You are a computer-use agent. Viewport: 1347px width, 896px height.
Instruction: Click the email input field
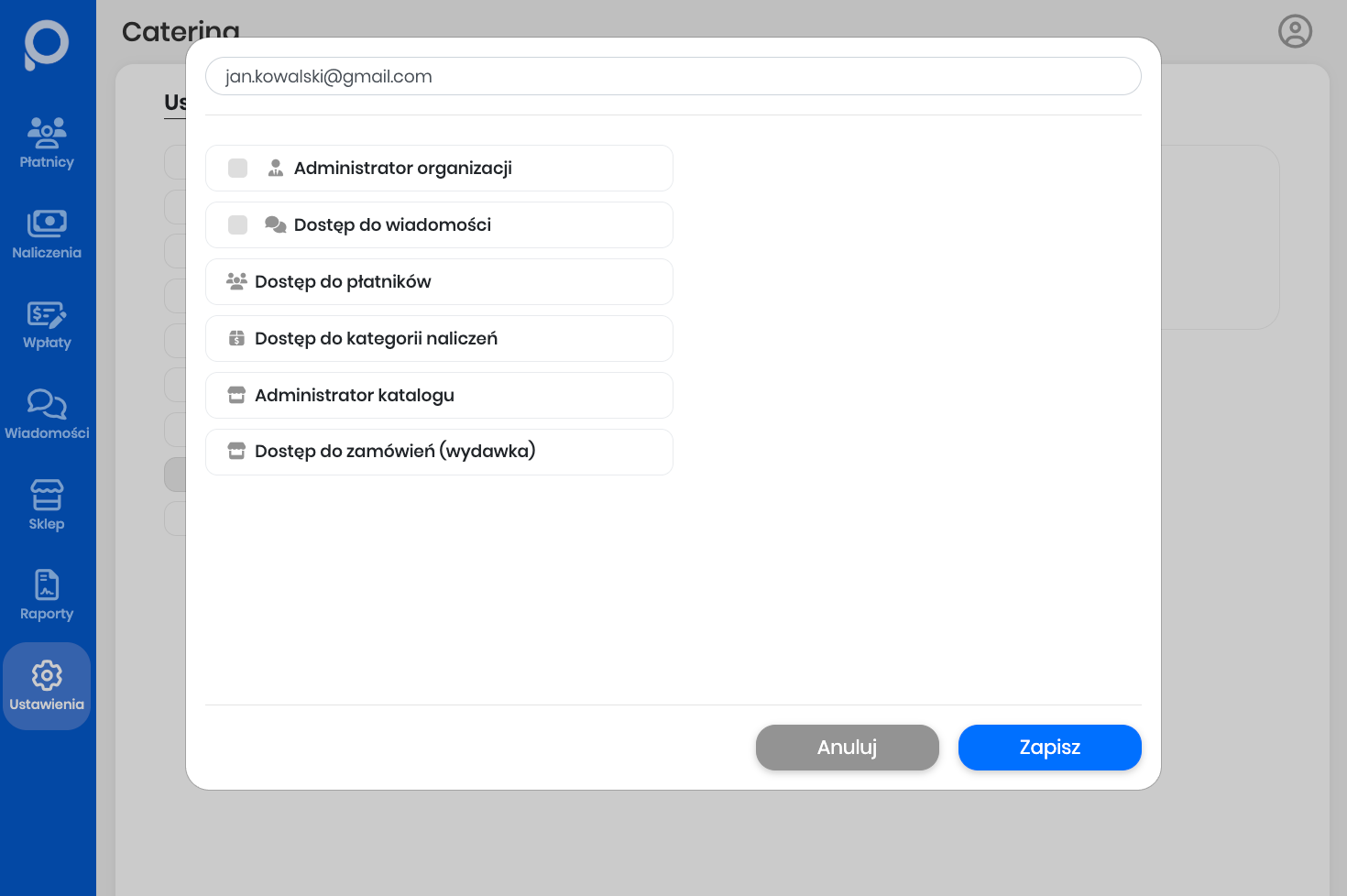pyautogui.click(x=673, y=77)
